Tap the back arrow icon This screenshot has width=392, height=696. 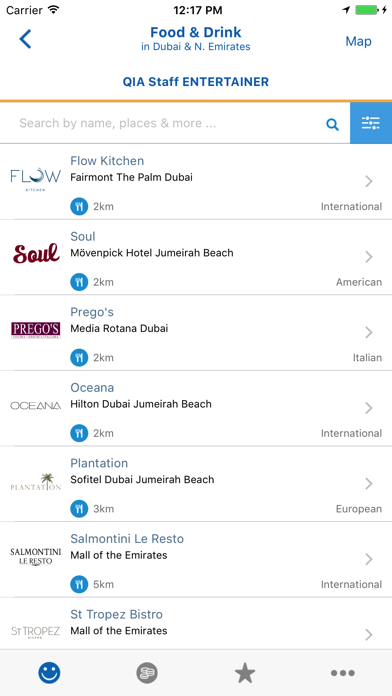pyautogui.click(x=25, y=39)
